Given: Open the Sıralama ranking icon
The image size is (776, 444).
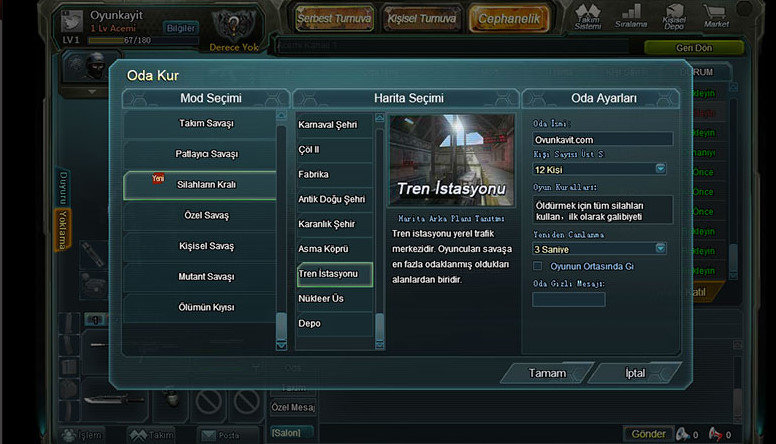Looking at the screenshot, I should (x=631, y=16).
